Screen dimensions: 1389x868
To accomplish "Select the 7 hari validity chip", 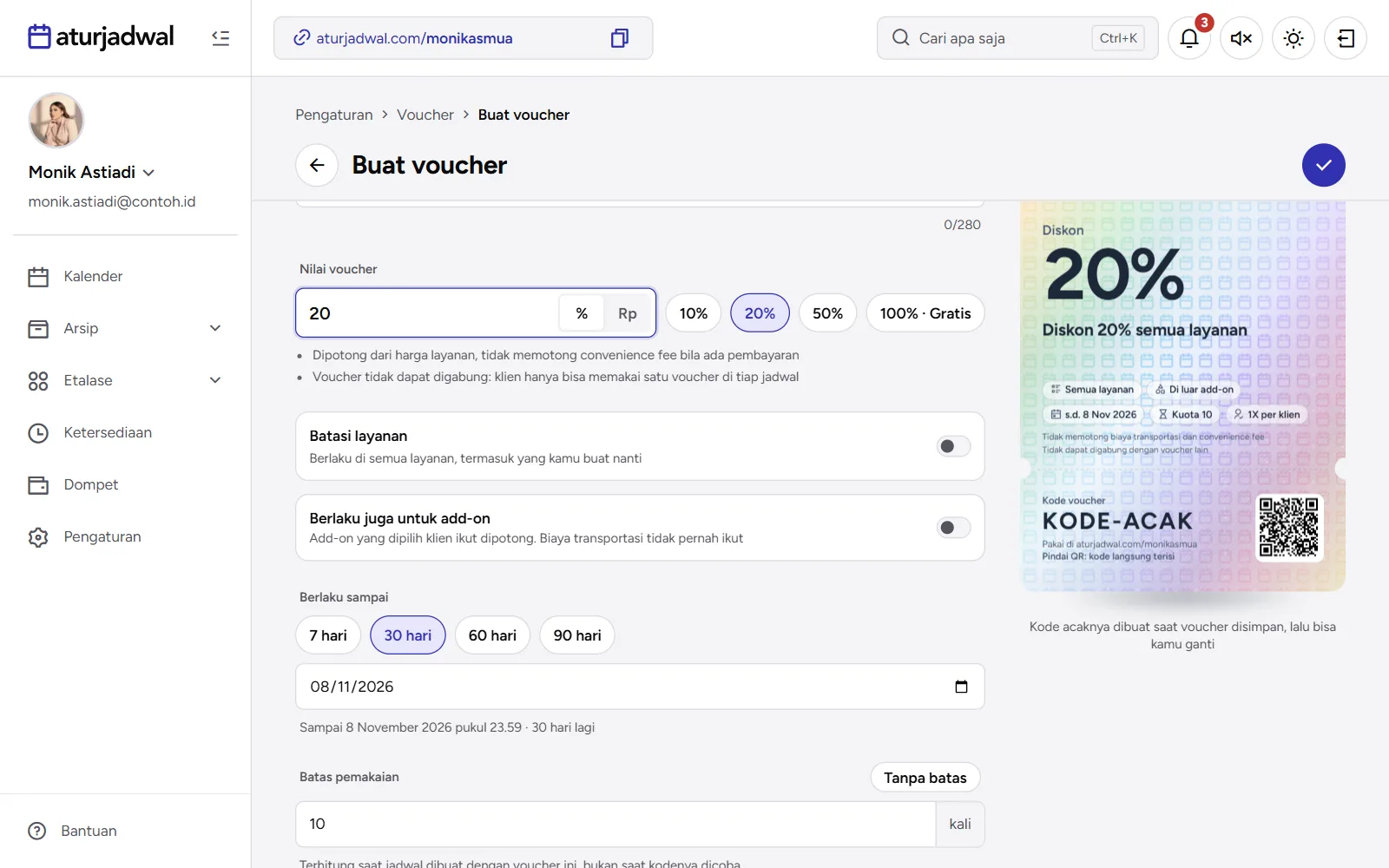I will click(328, 635).
